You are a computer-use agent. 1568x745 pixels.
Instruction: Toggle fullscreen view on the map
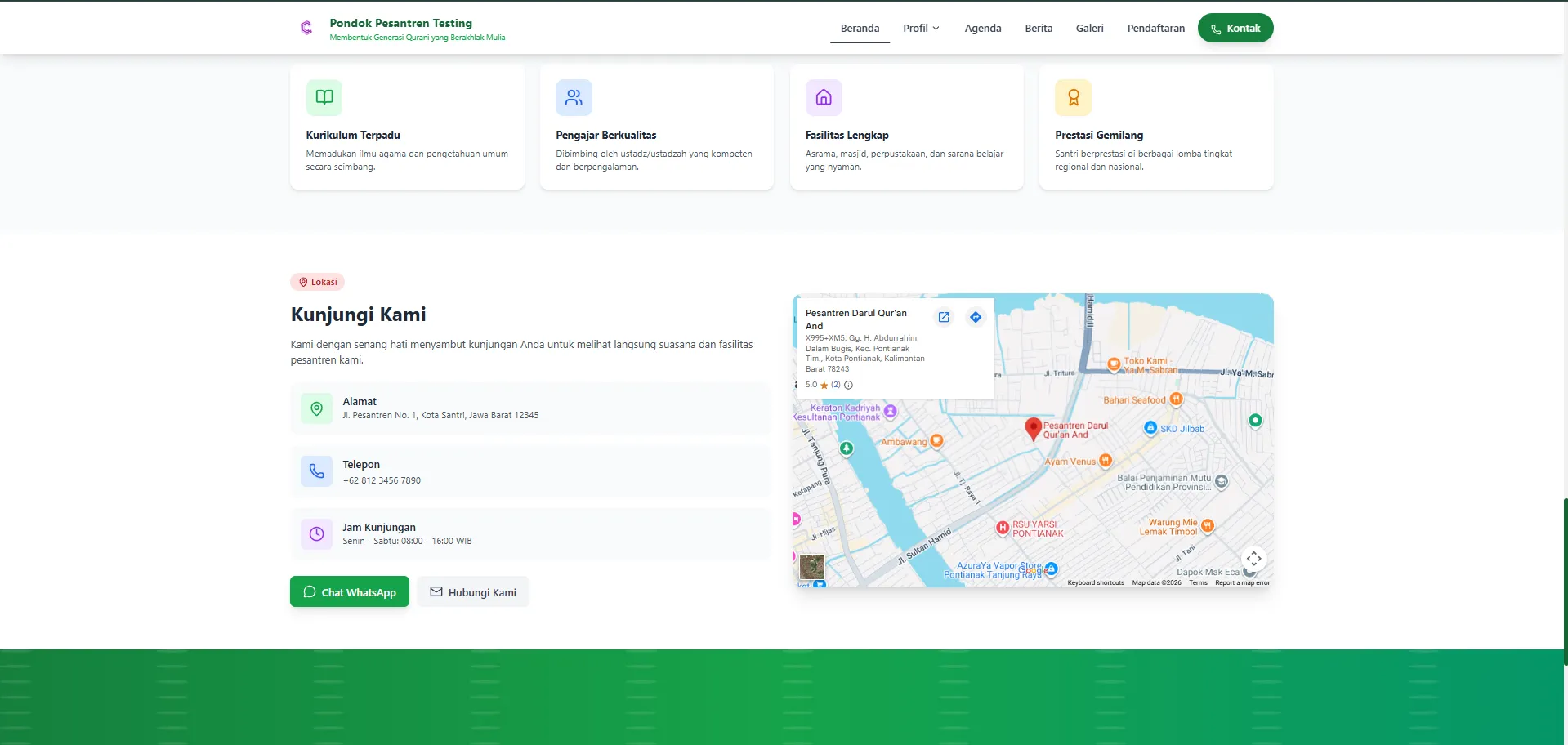click(x=1253, y=559)
